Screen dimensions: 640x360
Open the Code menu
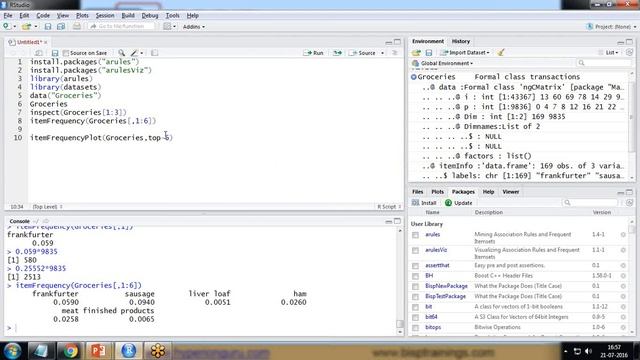click(43, 16)
